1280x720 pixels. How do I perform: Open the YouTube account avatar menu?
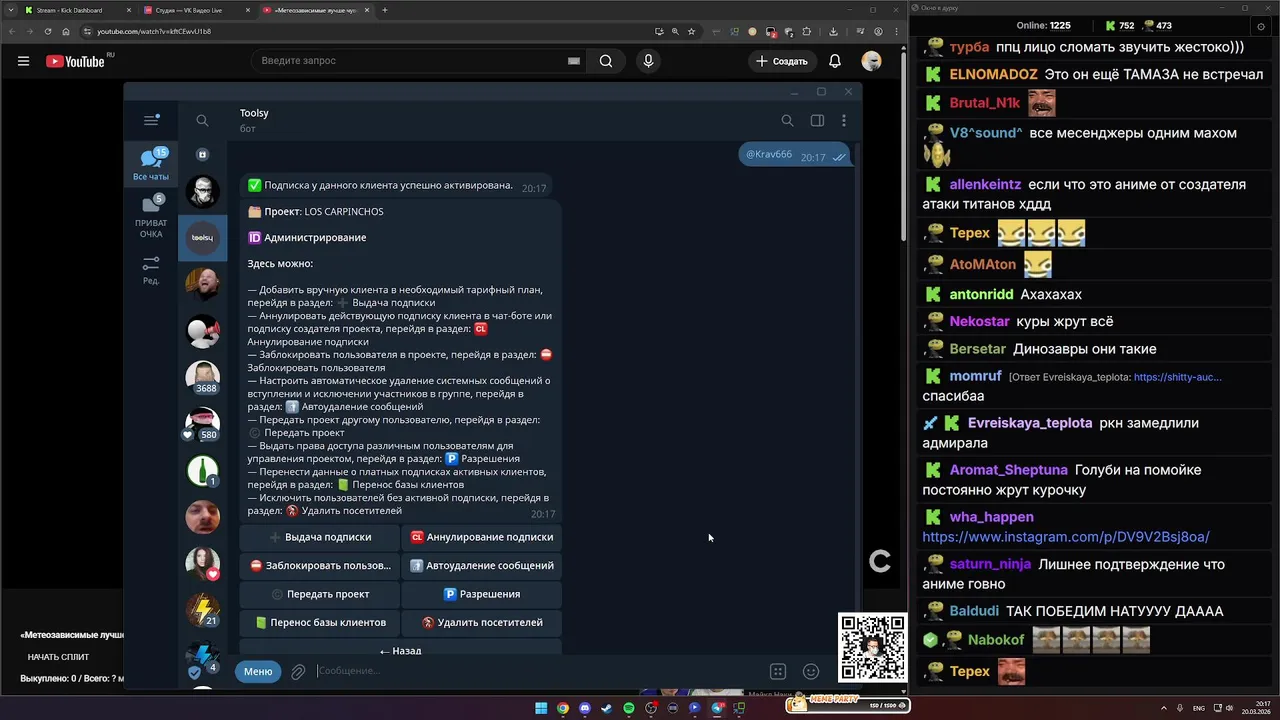coord(872,61)
